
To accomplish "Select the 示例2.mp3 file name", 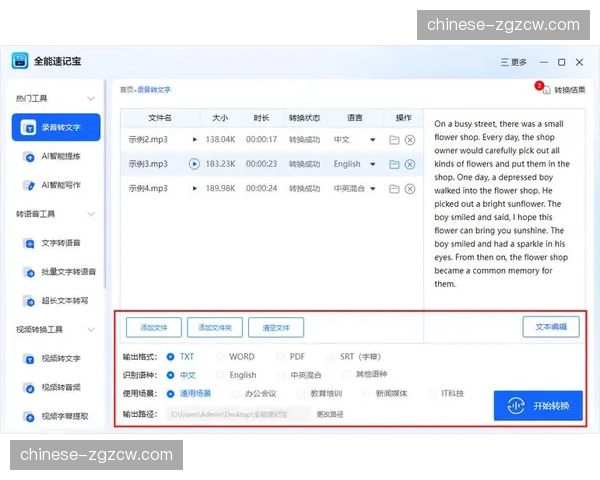I will click(x=148, y=140).
